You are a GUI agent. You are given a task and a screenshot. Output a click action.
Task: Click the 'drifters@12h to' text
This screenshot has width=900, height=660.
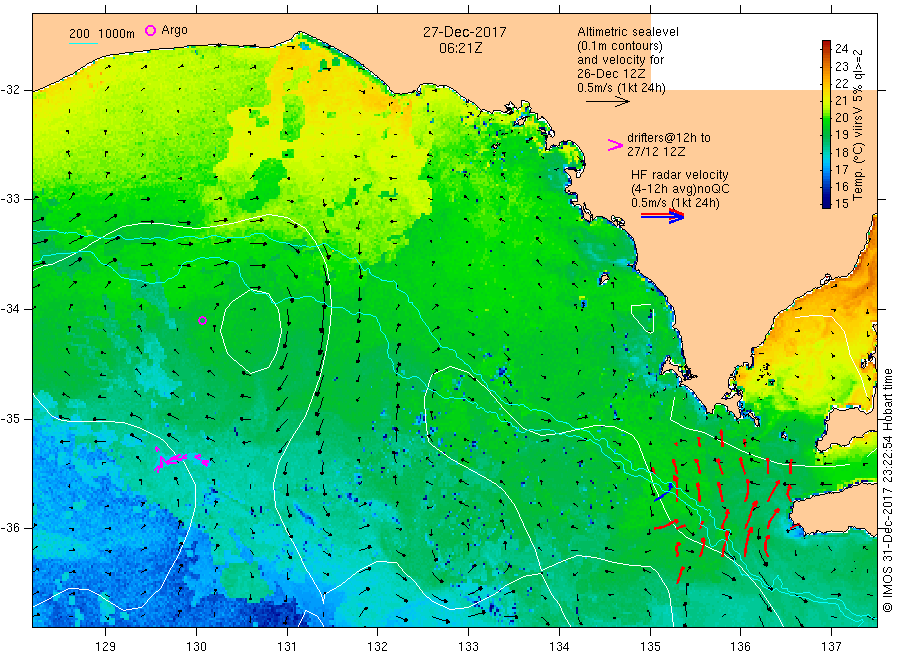pyautogui.click(x=669, y=138)
